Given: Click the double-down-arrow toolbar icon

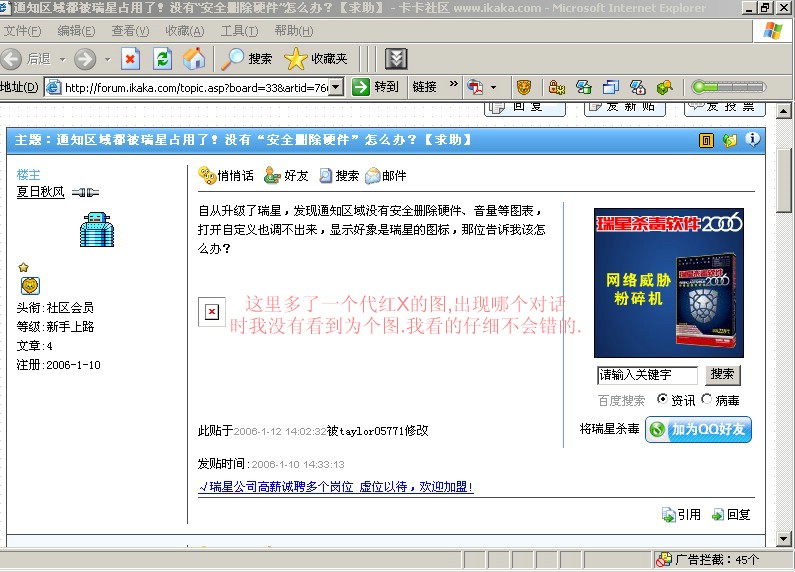Looking at the screenshot, I should pos(396,59).
